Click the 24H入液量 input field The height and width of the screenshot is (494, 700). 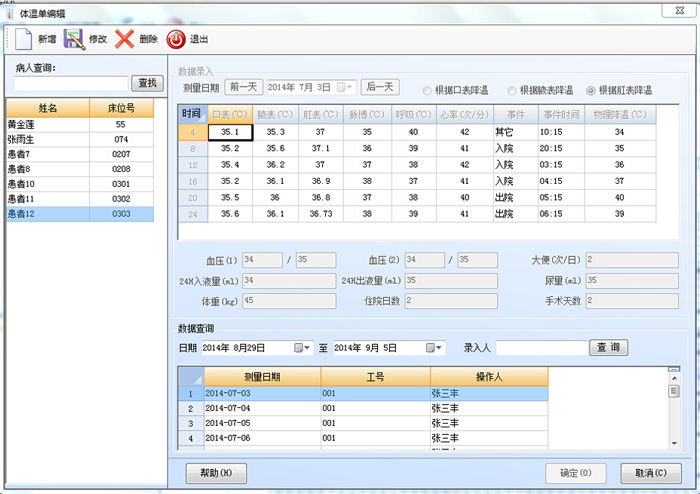click(x=289, y=281)
